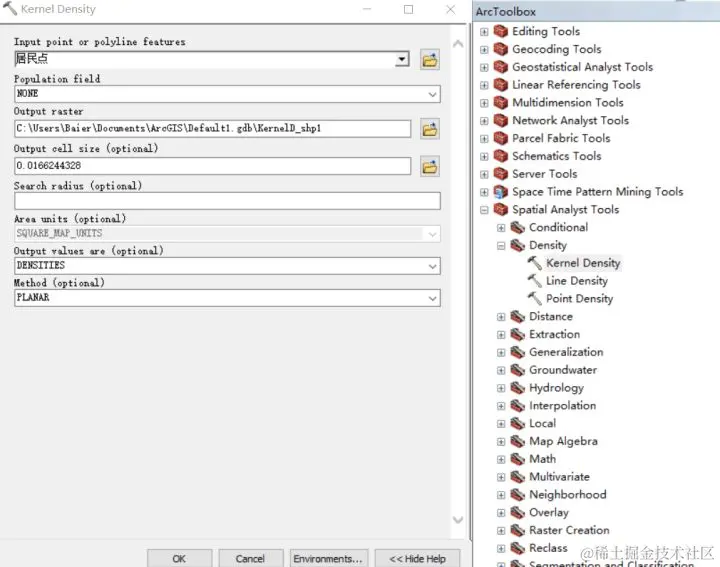Click the Space Time Pattern Mining toolbox icon

pyautogui.click(x=501, y=192)
